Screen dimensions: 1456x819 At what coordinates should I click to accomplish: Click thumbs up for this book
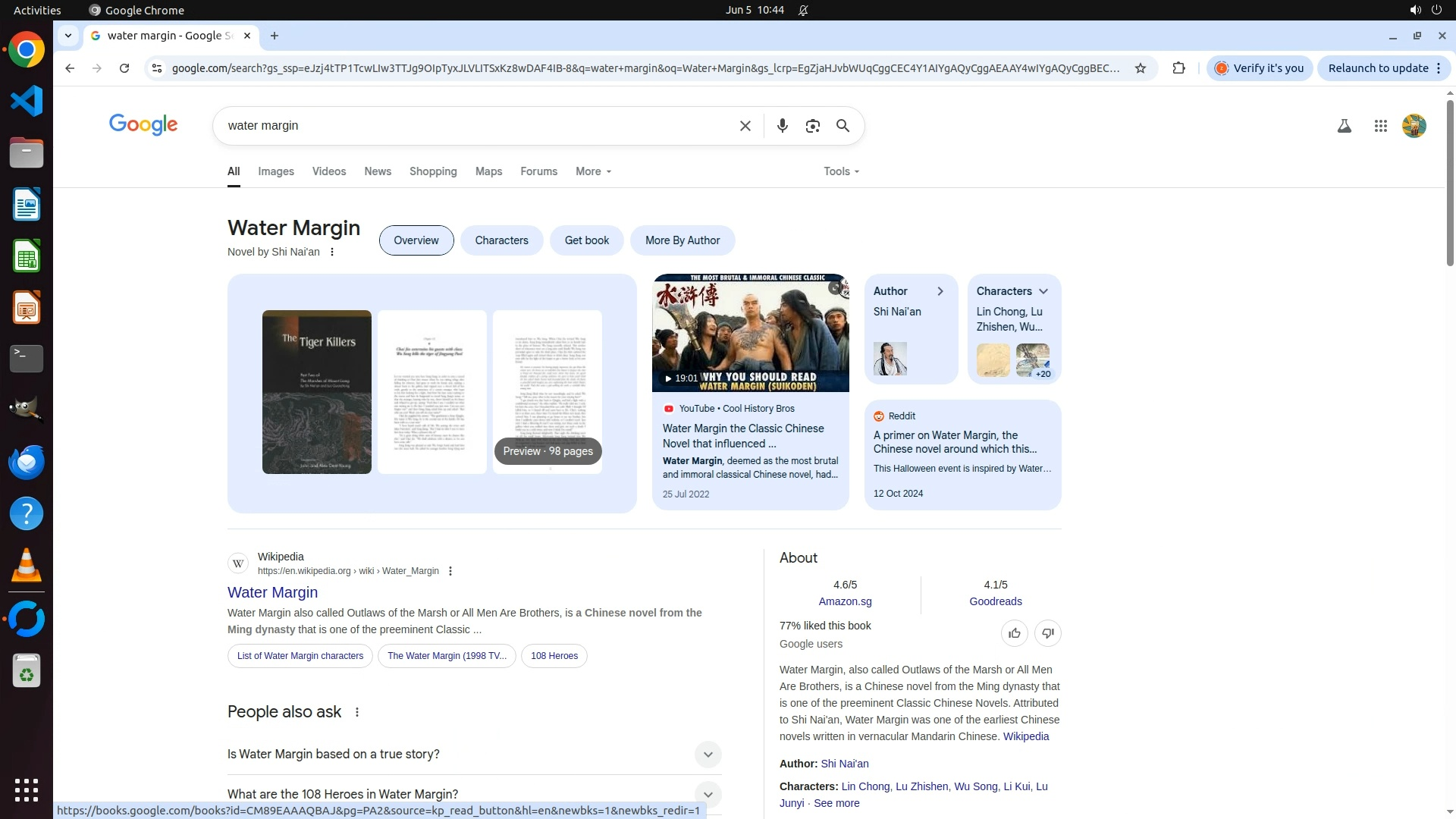(x=1014, y=633)
